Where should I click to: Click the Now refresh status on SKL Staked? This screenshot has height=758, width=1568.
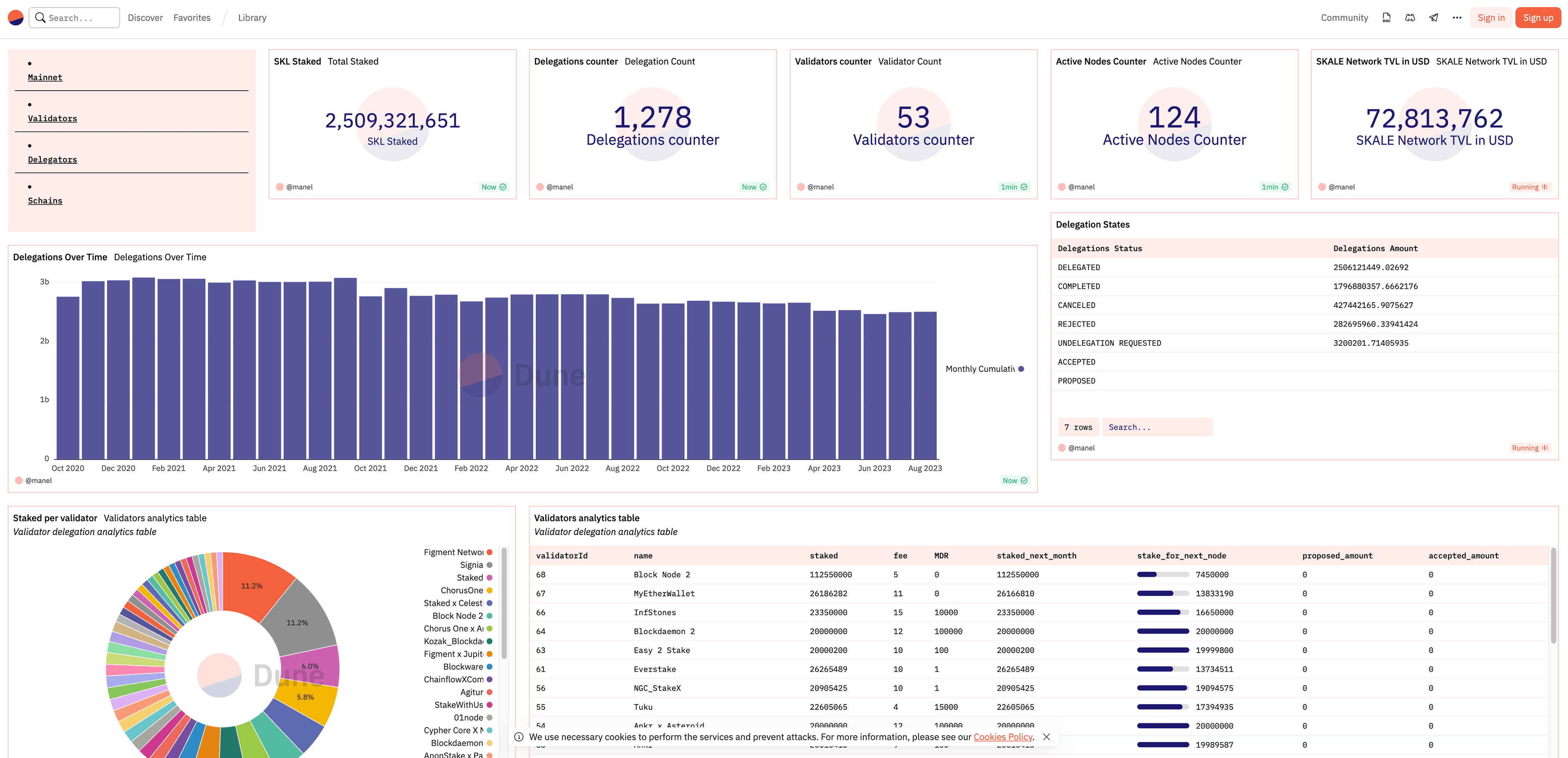point(494,187)
